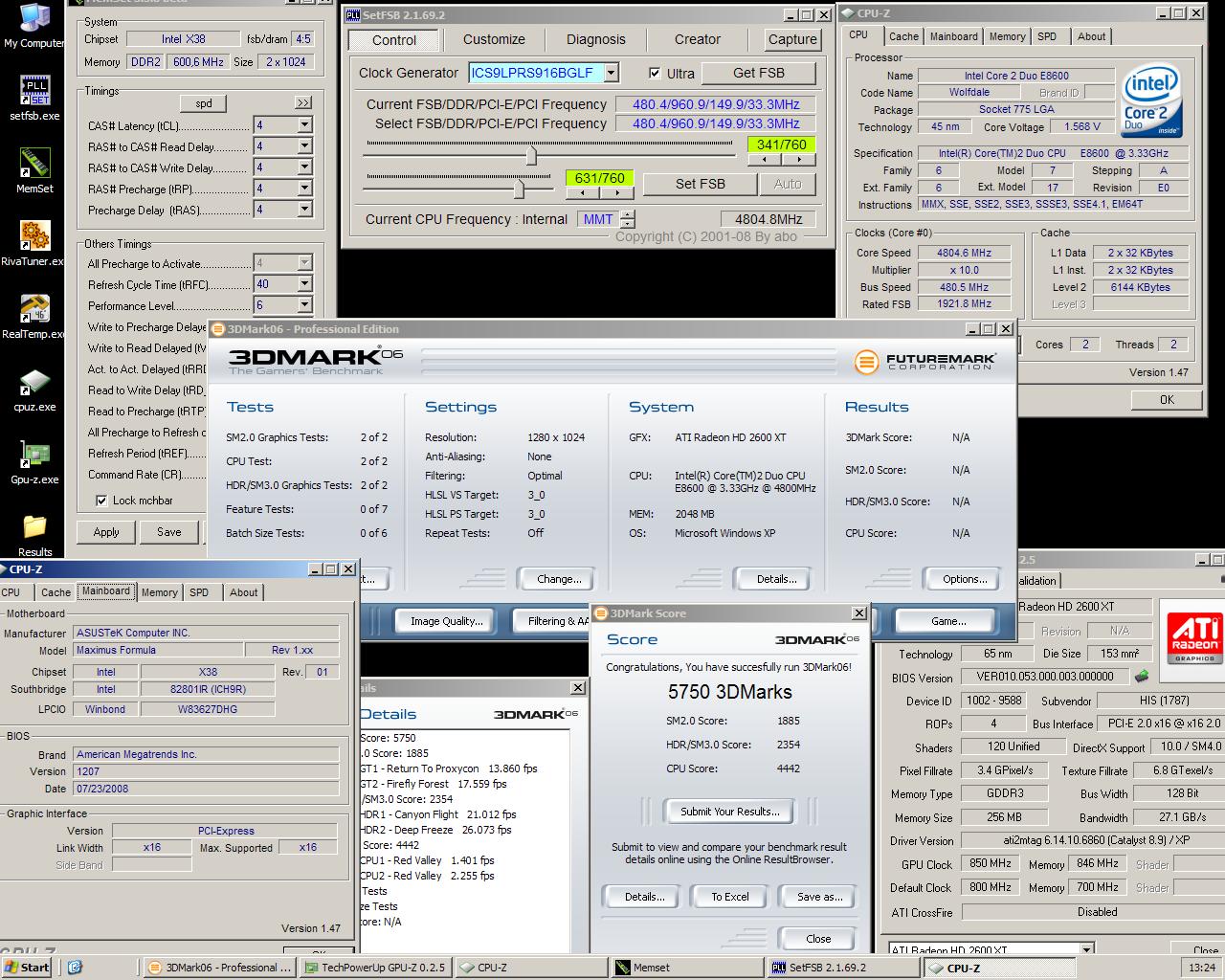
Task: Open RAS# to CAS# Write Delay dropdown
Action: pos(304,167)
